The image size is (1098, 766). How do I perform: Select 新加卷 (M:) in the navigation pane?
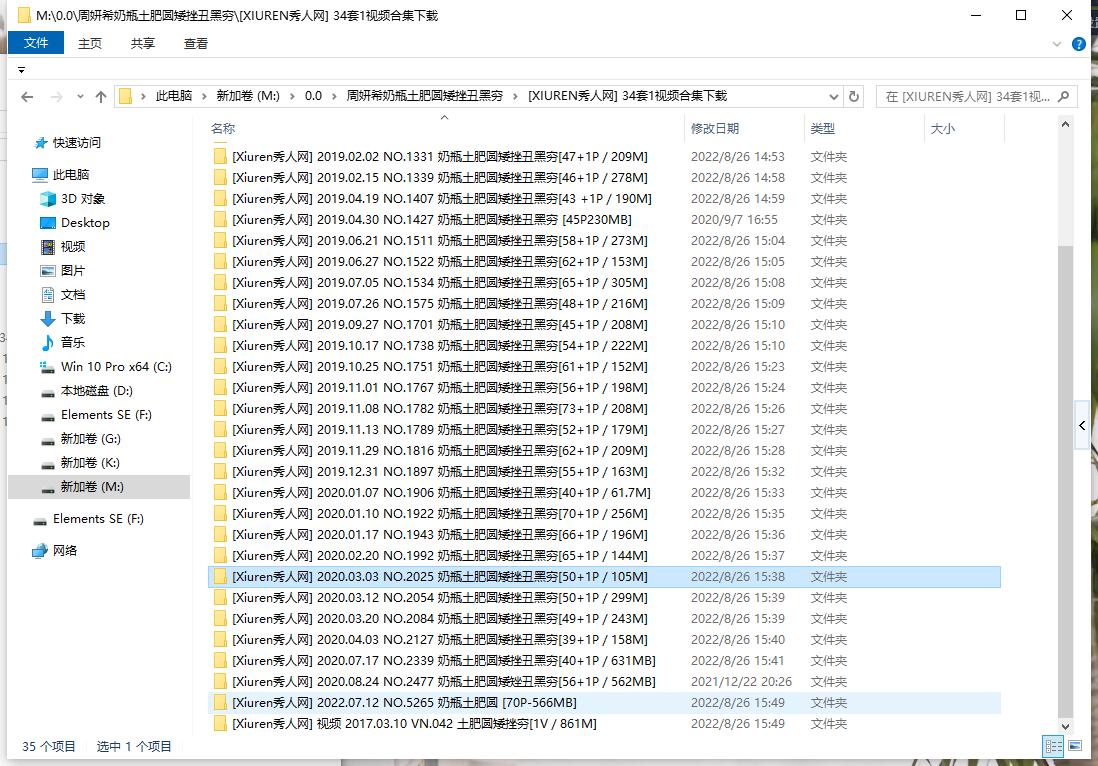(x=99, y=487)
